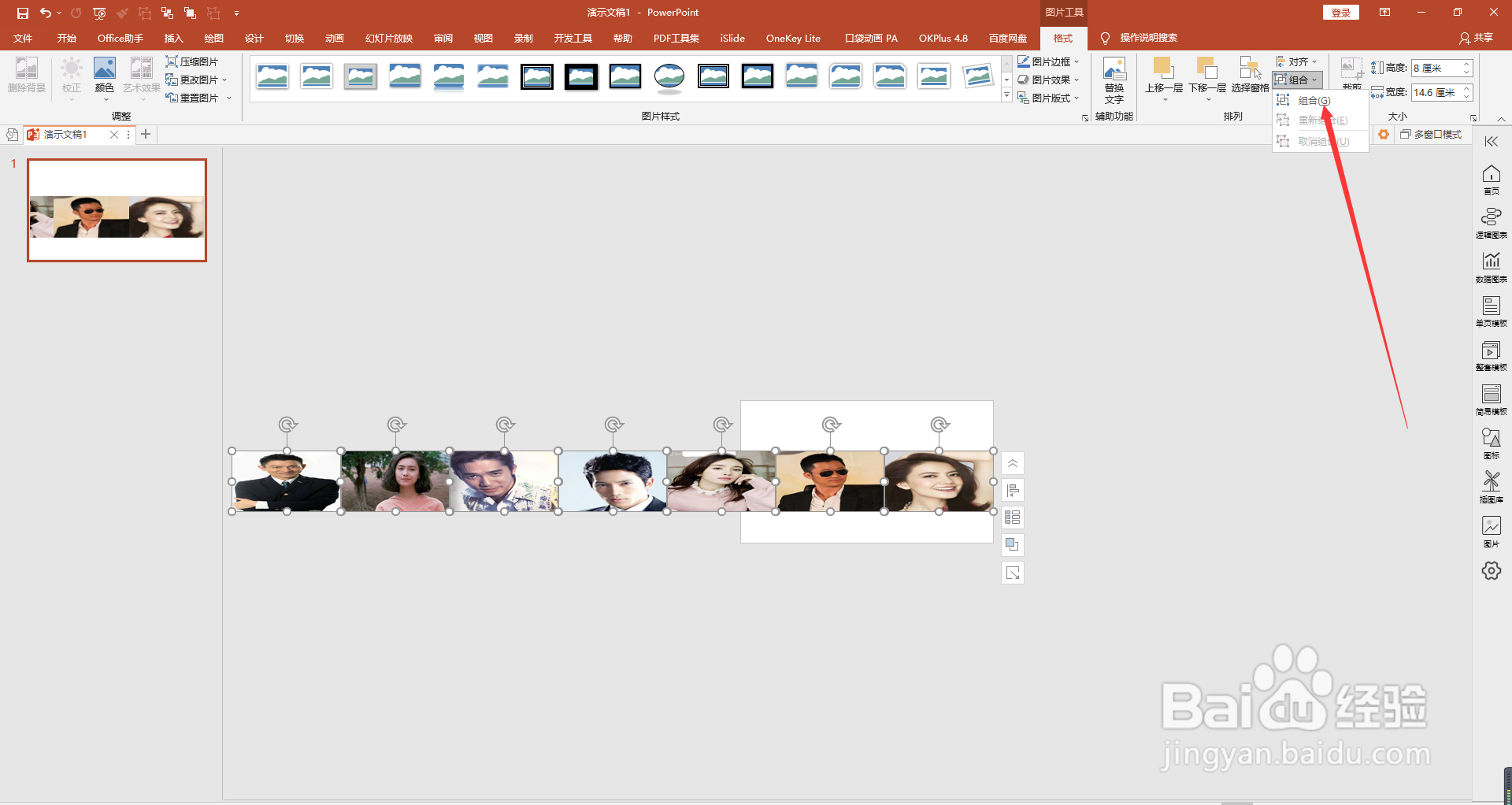Switch to the Insert (插入) tab
Screen dimensions: 1512x805
click(x=173, y=38)
